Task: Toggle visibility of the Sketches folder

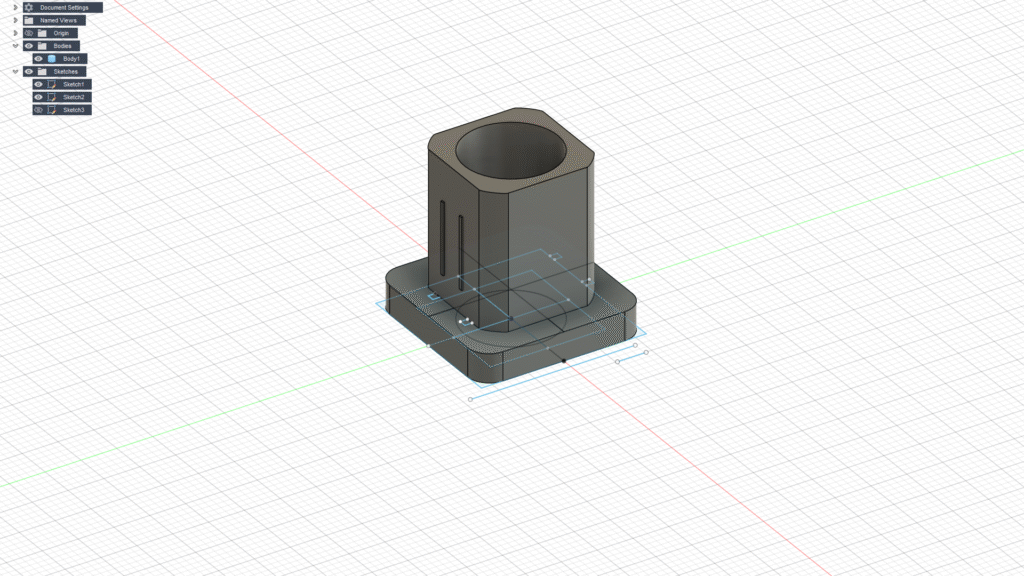Action: click(x=29, y=72)
